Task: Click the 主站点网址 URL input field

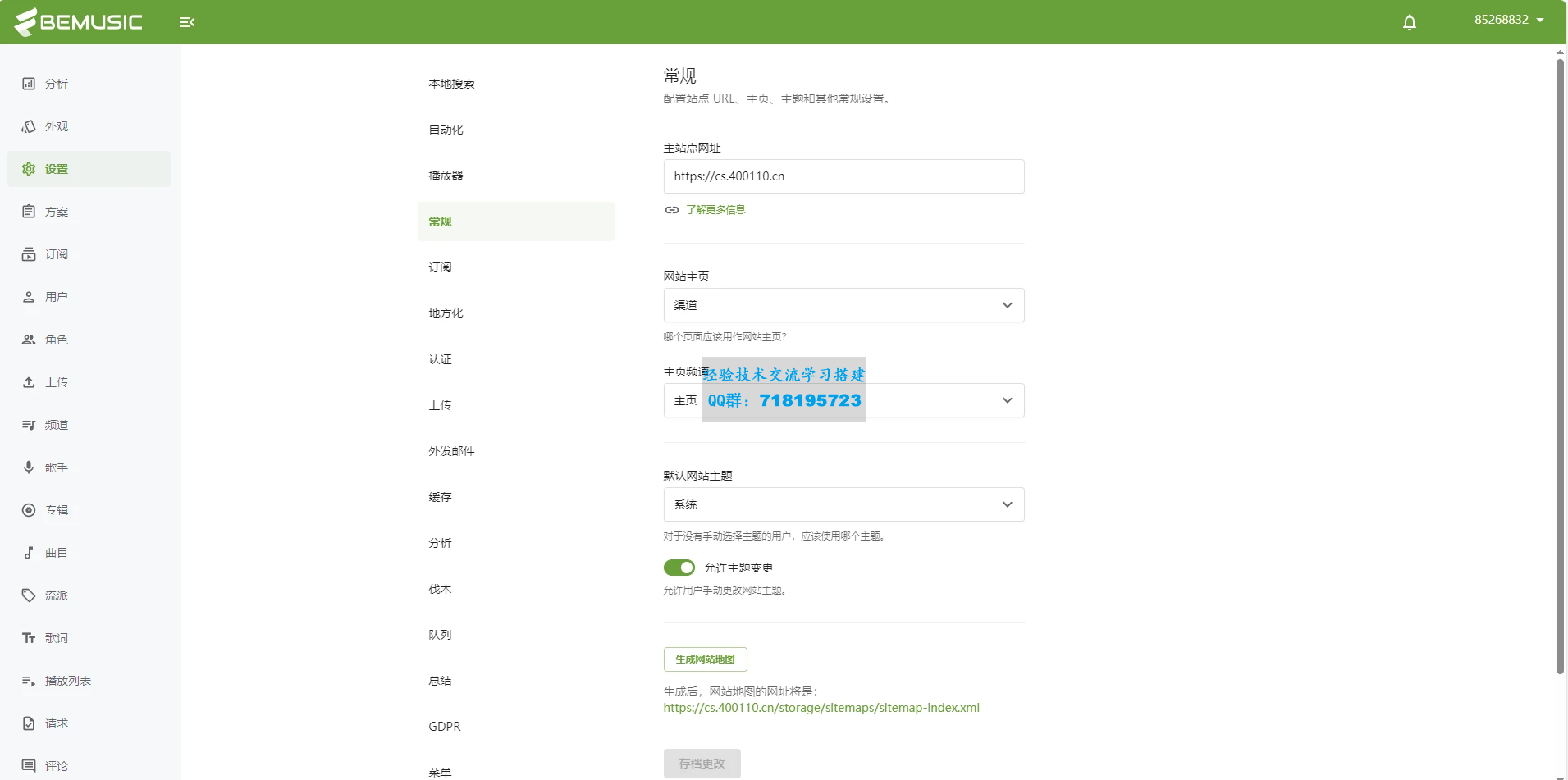Action: 843,176
